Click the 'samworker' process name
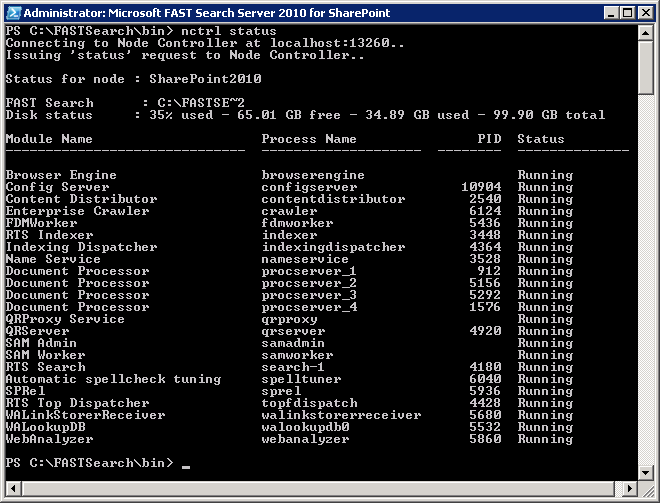 (297, 355)
